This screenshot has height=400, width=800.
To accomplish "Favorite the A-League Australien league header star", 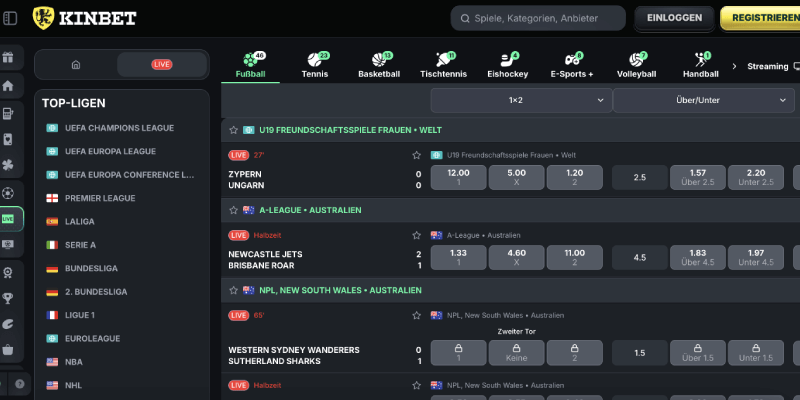I will click(234, 210).
